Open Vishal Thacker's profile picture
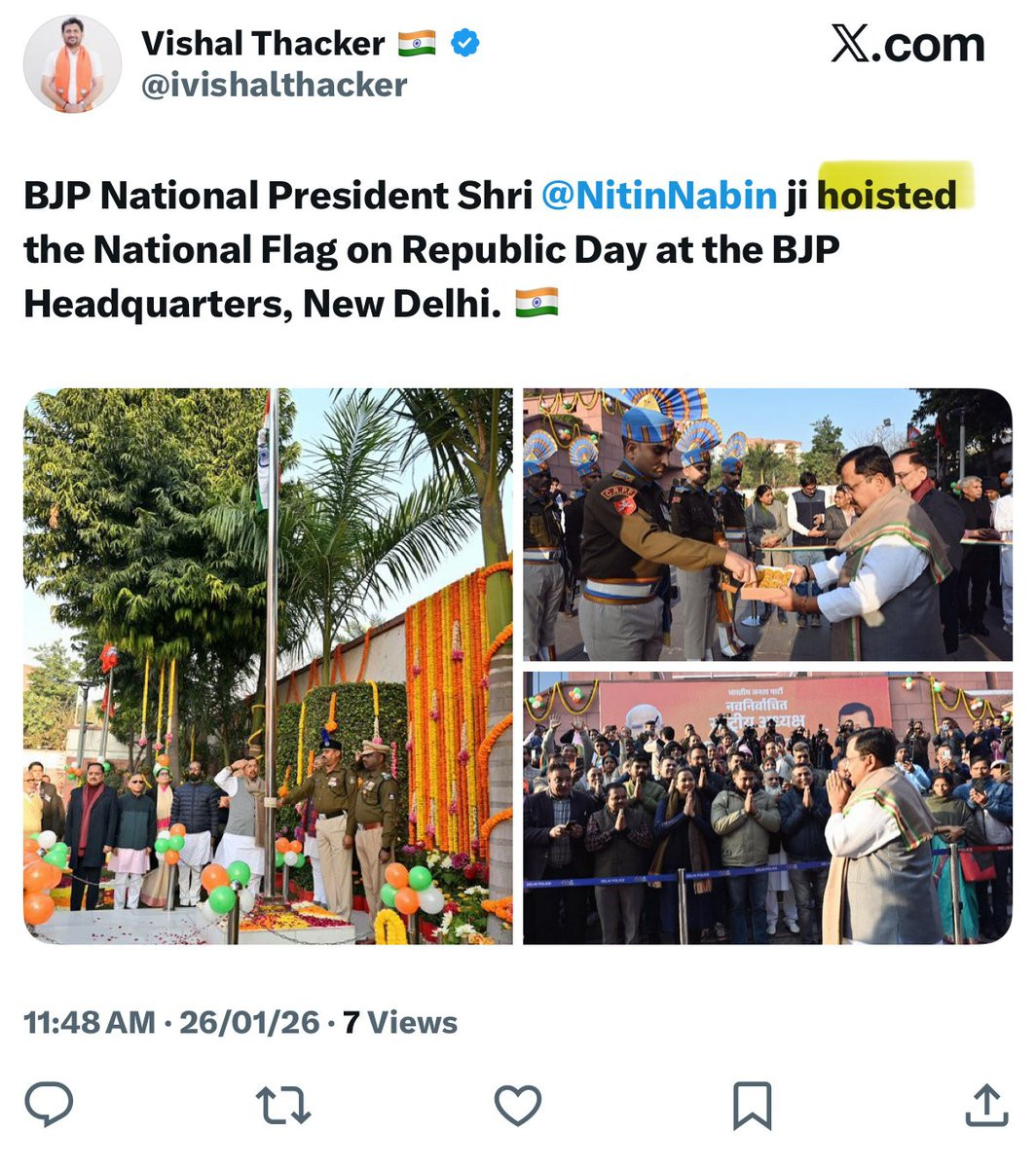Screen dimensions: 1036x1168 pos(72,64)
